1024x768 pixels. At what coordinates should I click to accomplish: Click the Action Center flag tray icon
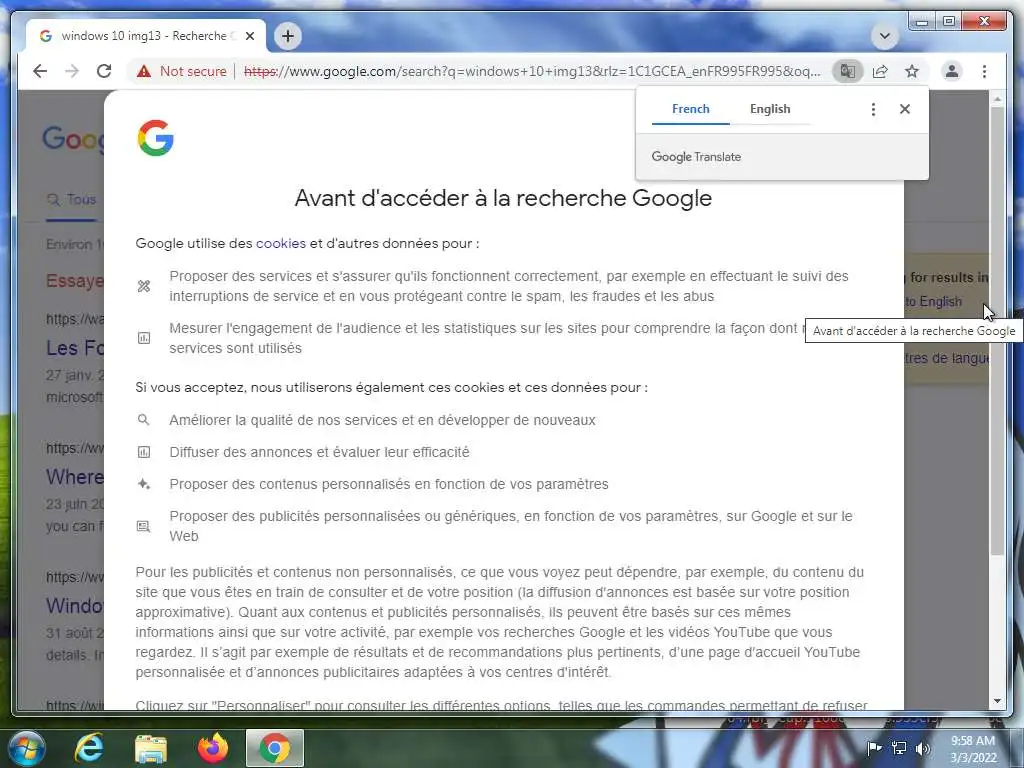(874, 748)
